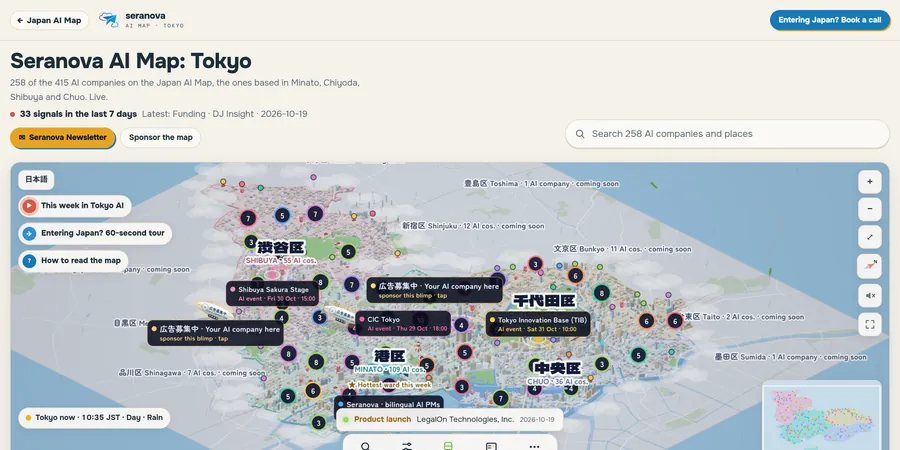Image resolution: width=900 pixels, height=450 pixels.
Task: Zoom out with the minus map control
Action: coord(870,209)
